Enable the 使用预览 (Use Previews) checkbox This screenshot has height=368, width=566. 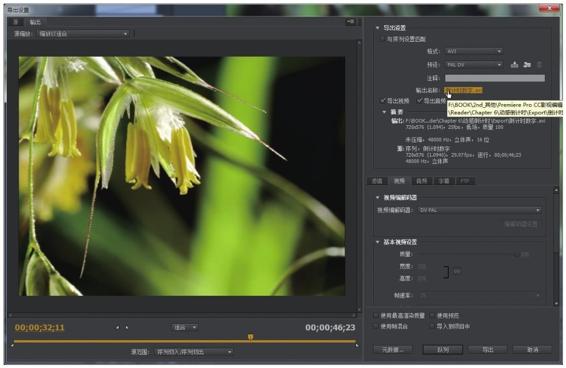pyautogui.click(x=432, y=315)
